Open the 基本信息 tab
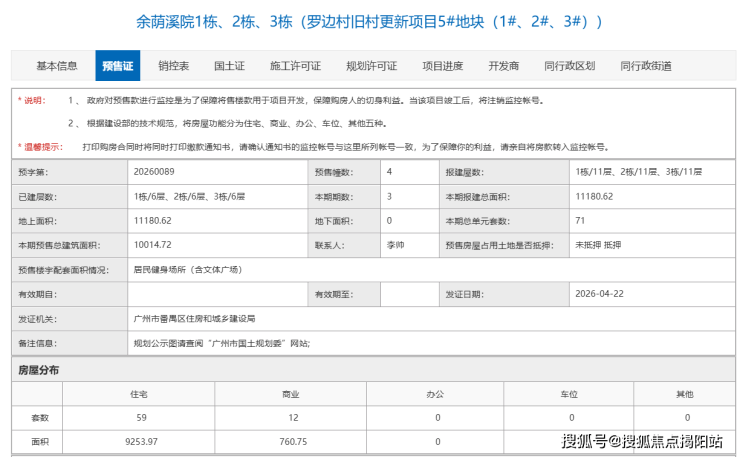 pyautogui.click(x=57, y=66)
